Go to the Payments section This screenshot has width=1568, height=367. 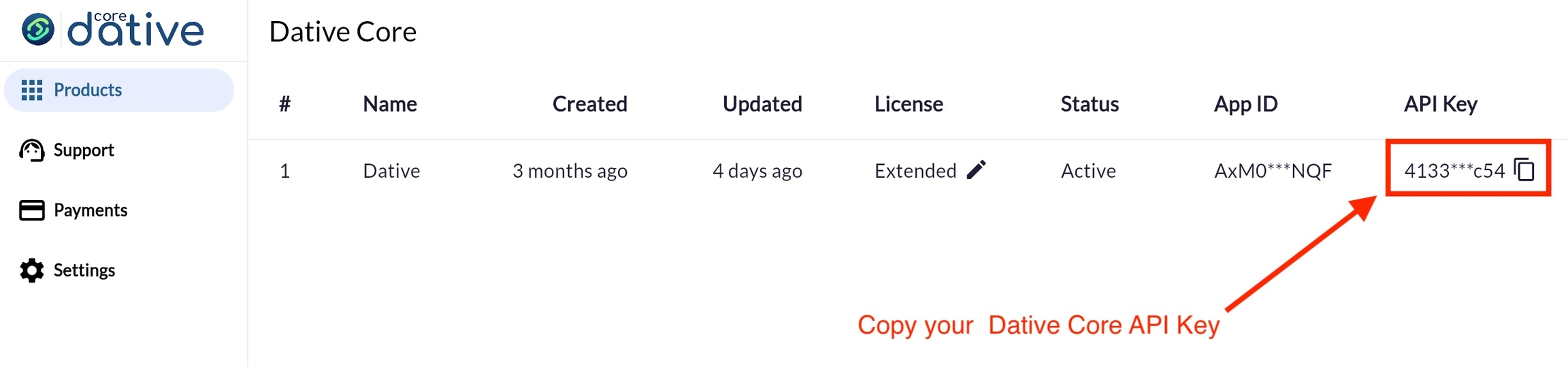[91, 210]
